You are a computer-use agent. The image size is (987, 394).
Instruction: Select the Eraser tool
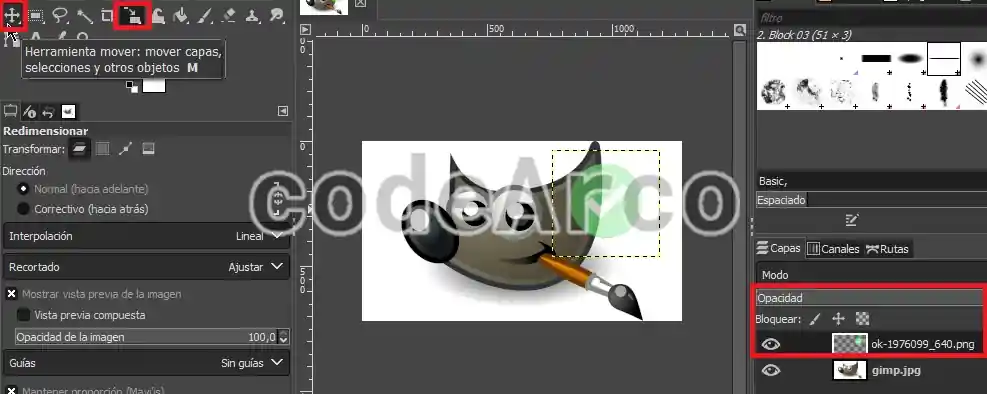[229, 16]
